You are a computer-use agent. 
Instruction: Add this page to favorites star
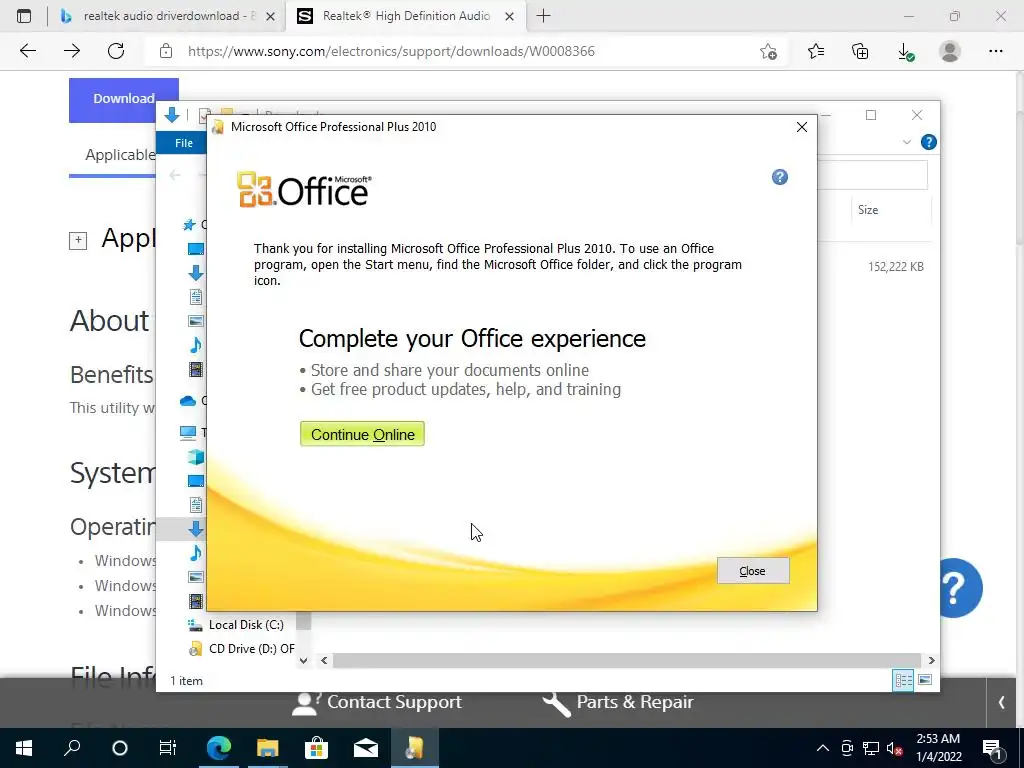click(x=769, y=52)
